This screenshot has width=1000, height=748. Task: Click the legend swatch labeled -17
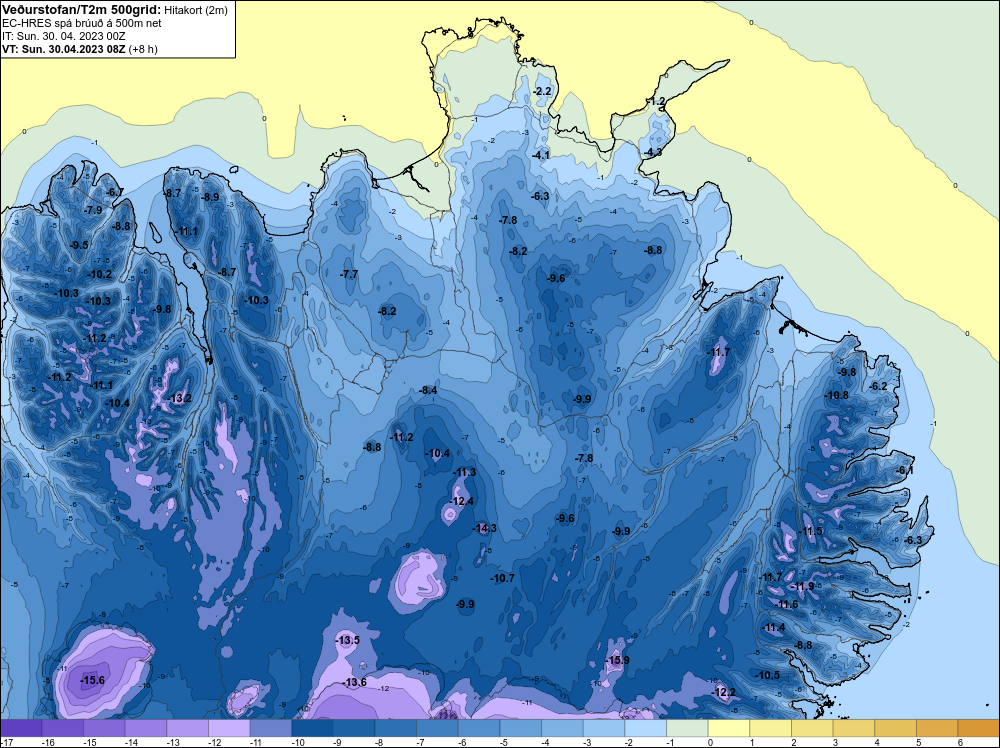(21, 728)
